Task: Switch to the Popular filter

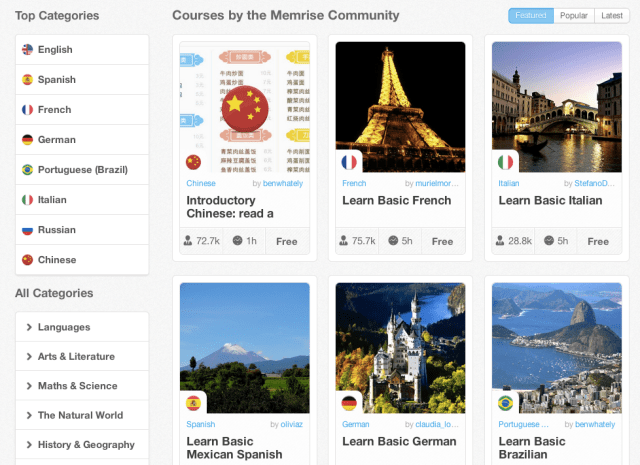Action: [573, 16]
